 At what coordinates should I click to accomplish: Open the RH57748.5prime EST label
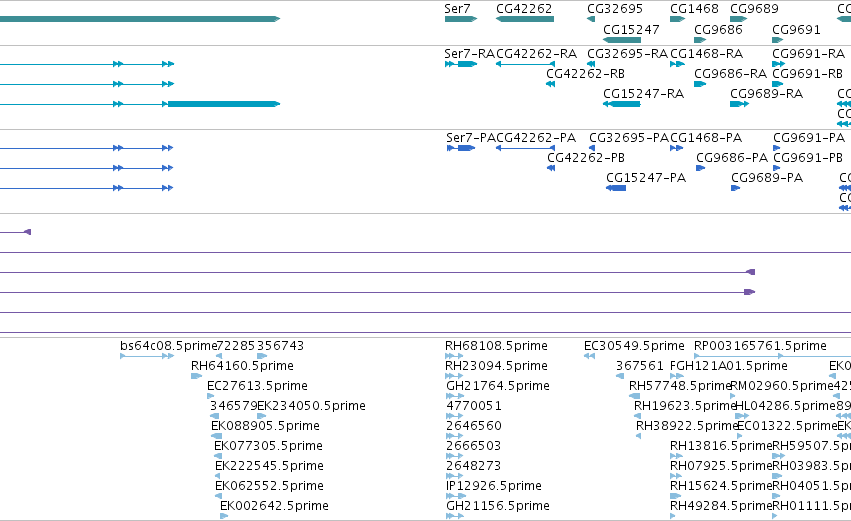[x=681, y=386]
